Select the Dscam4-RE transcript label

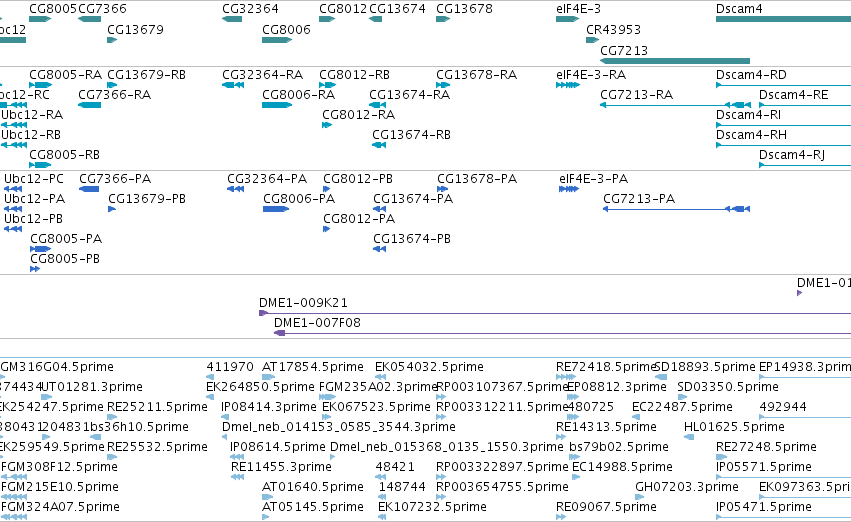793,94
